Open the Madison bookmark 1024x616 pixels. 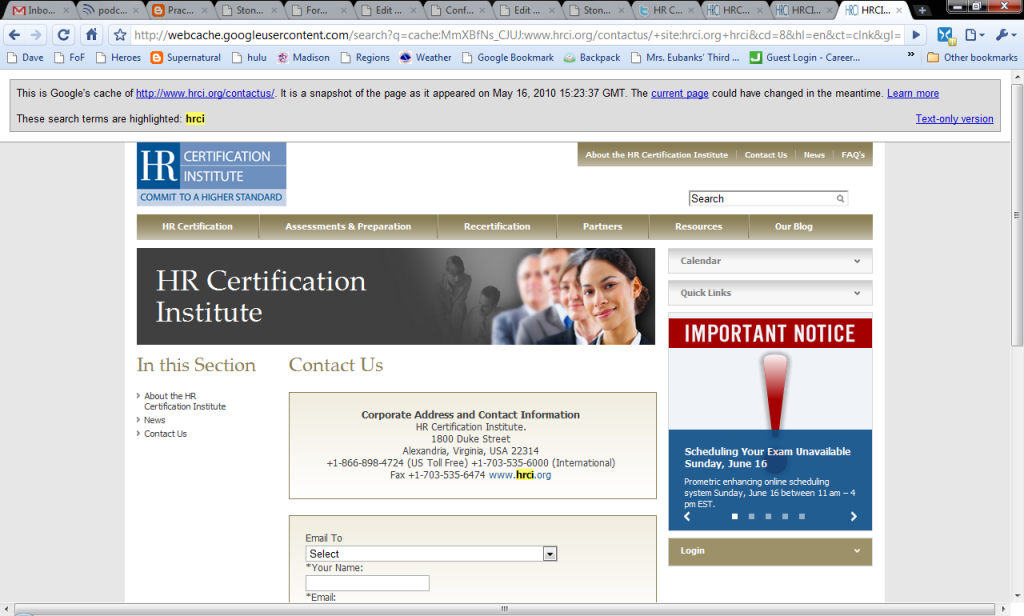tap(304, 57)
